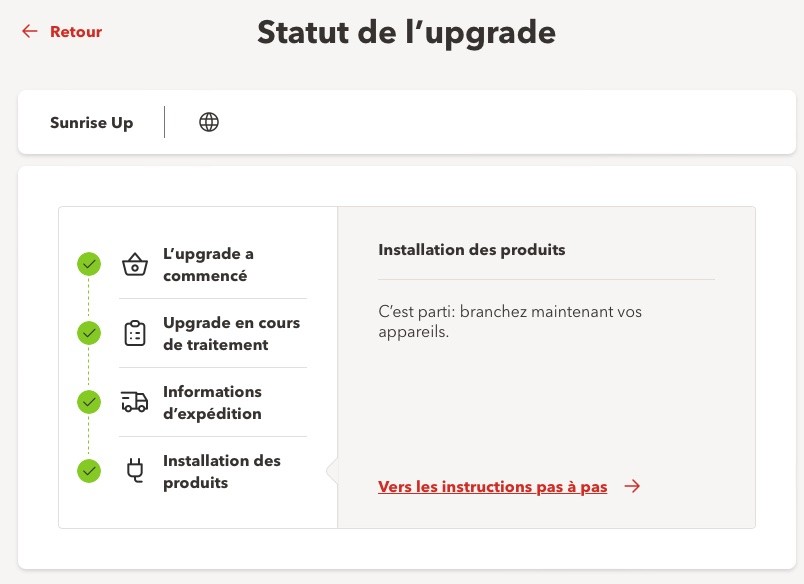Click the power plug step icon

pos(134,471)
